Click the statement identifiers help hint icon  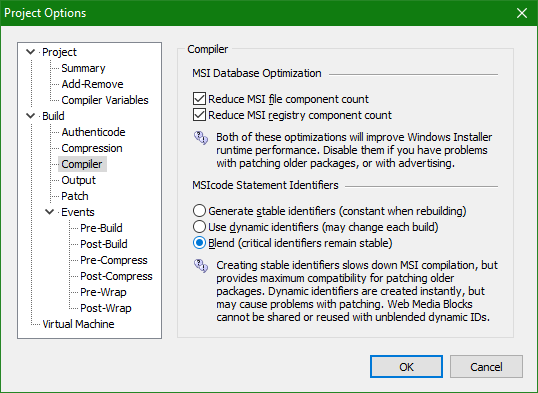point(201,266)
